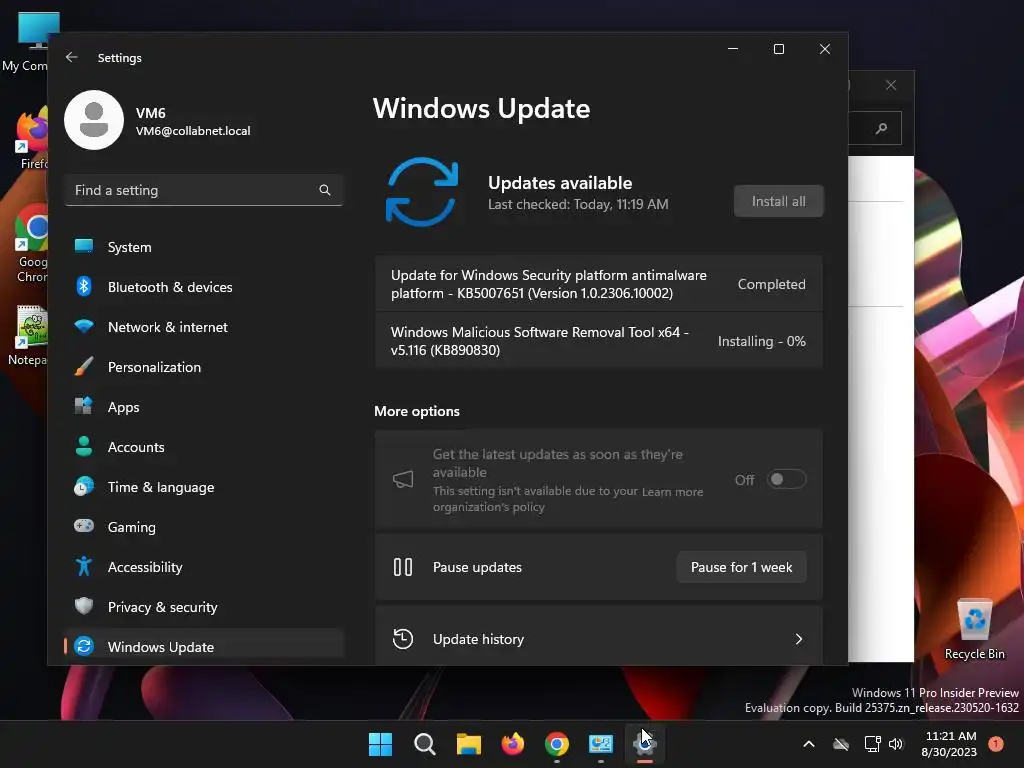Click the Install all button
Screen dimensions: 1024x768
(778, 201)
